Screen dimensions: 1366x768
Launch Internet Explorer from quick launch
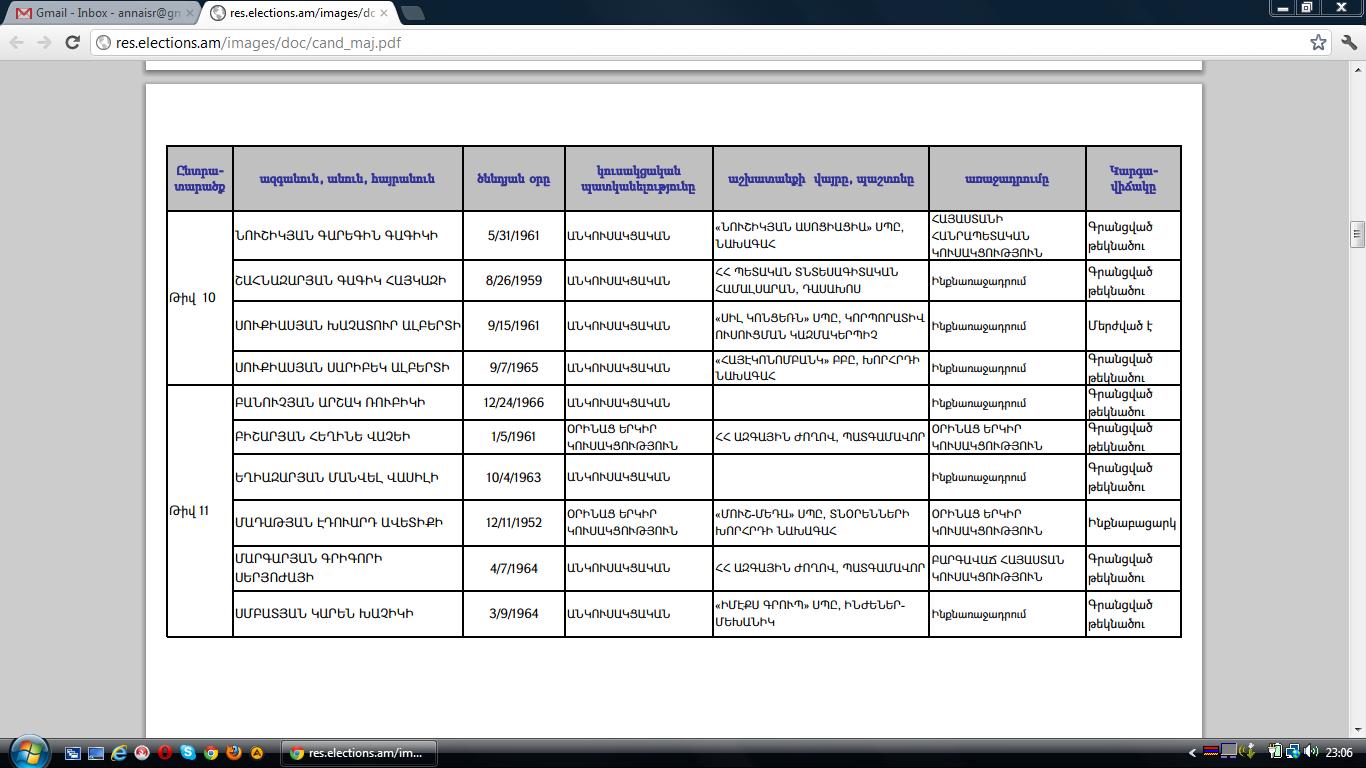tap(119, 753)
